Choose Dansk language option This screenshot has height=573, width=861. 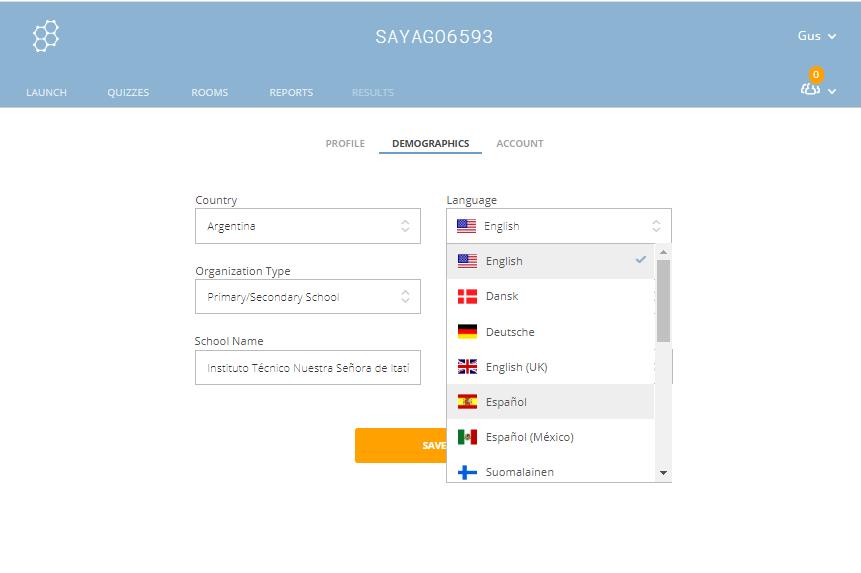point(550,296)
